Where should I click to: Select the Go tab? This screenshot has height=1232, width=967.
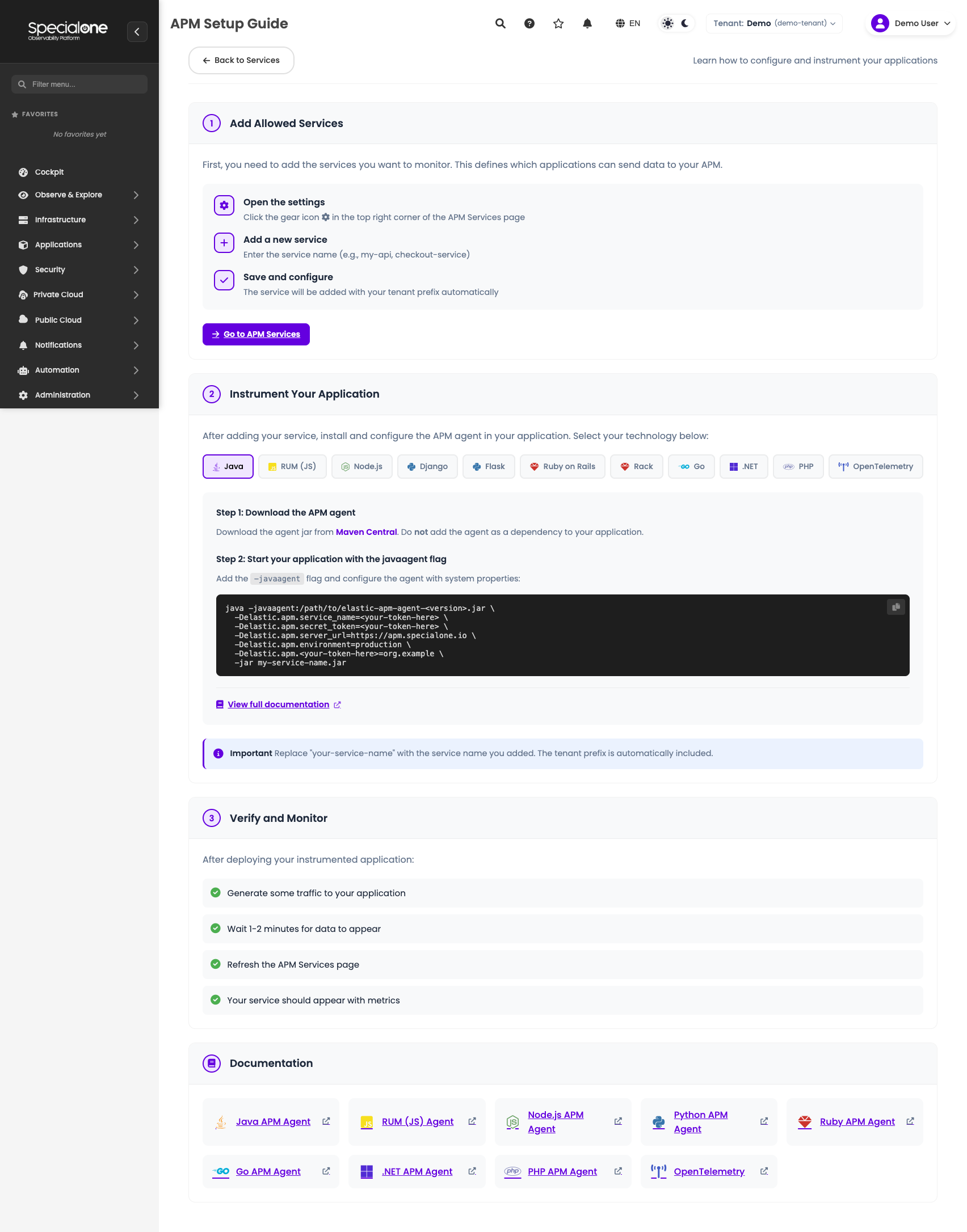pyautogui.click(x=691, y=466)
